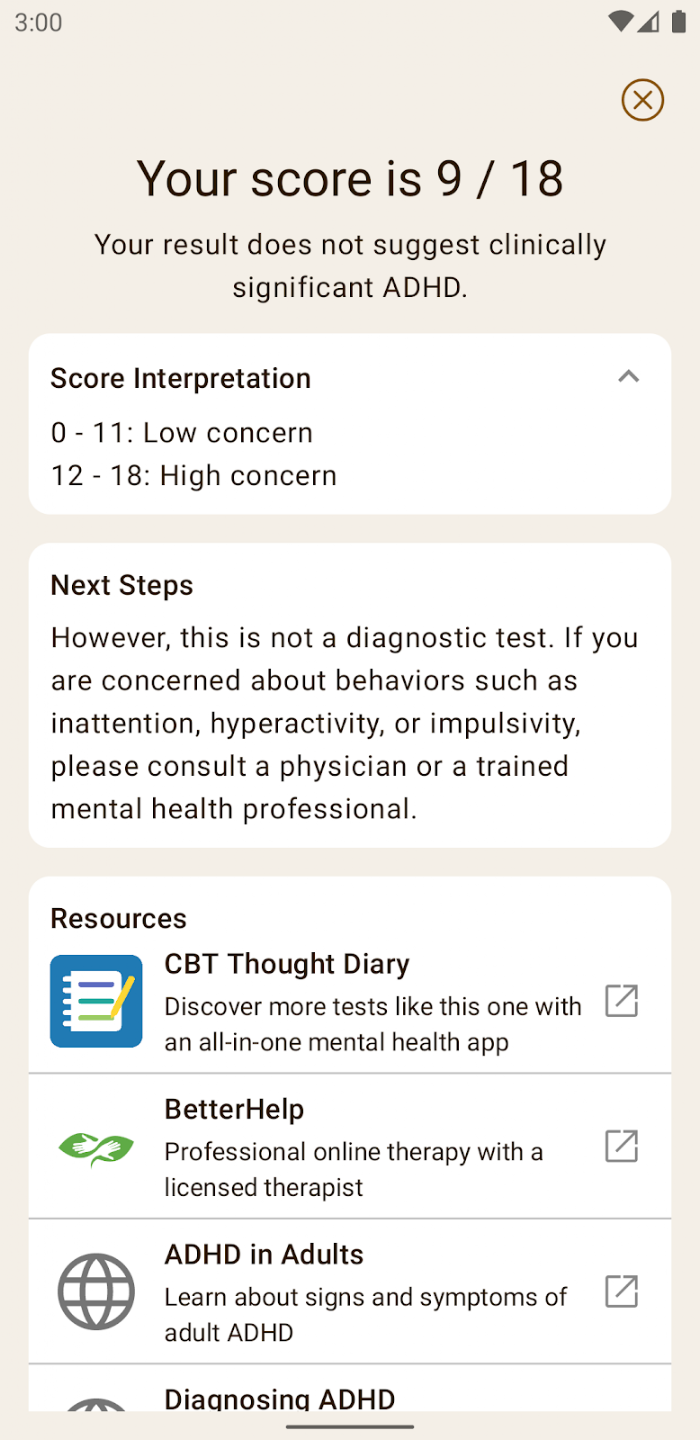Close the score results screen
Viewport: 700px width, 1440px height.
click(642, 100)
